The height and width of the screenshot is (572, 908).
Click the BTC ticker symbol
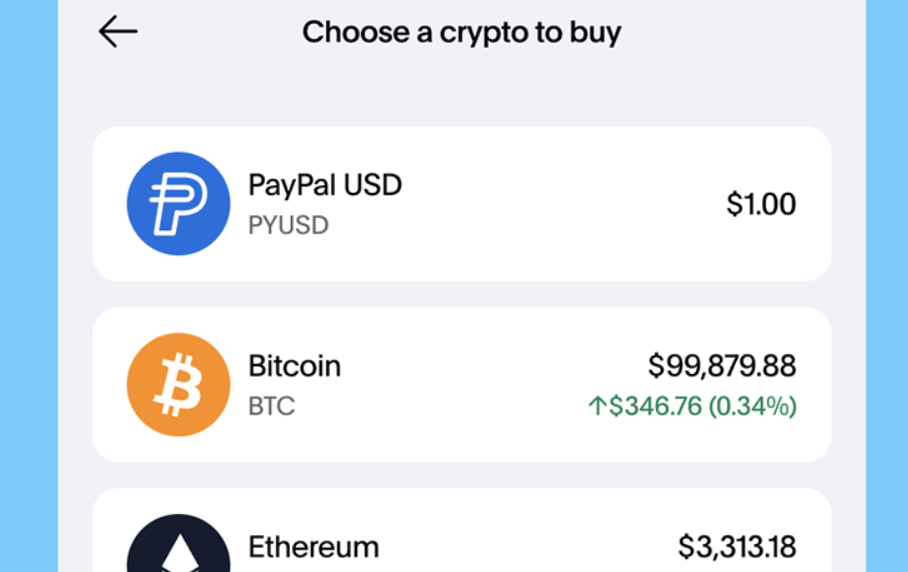coord(271,407)
